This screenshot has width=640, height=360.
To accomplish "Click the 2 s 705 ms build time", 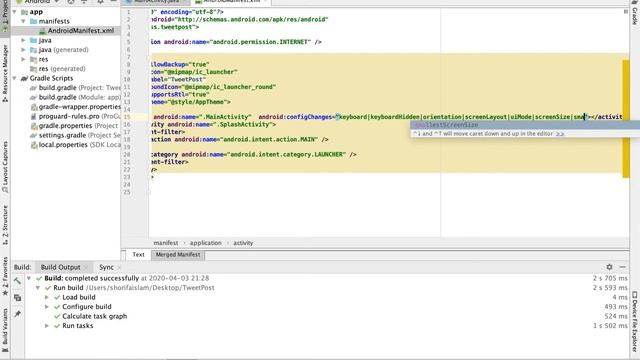I will 610,278.
